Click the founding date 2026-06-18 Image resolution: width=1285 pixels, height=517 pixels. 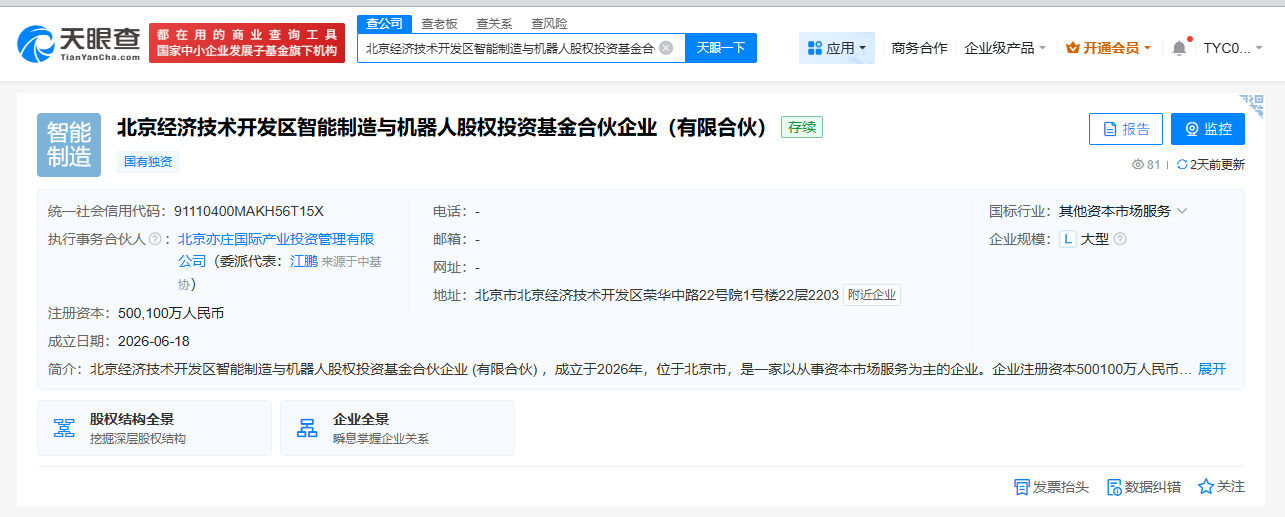coord(154,341)
